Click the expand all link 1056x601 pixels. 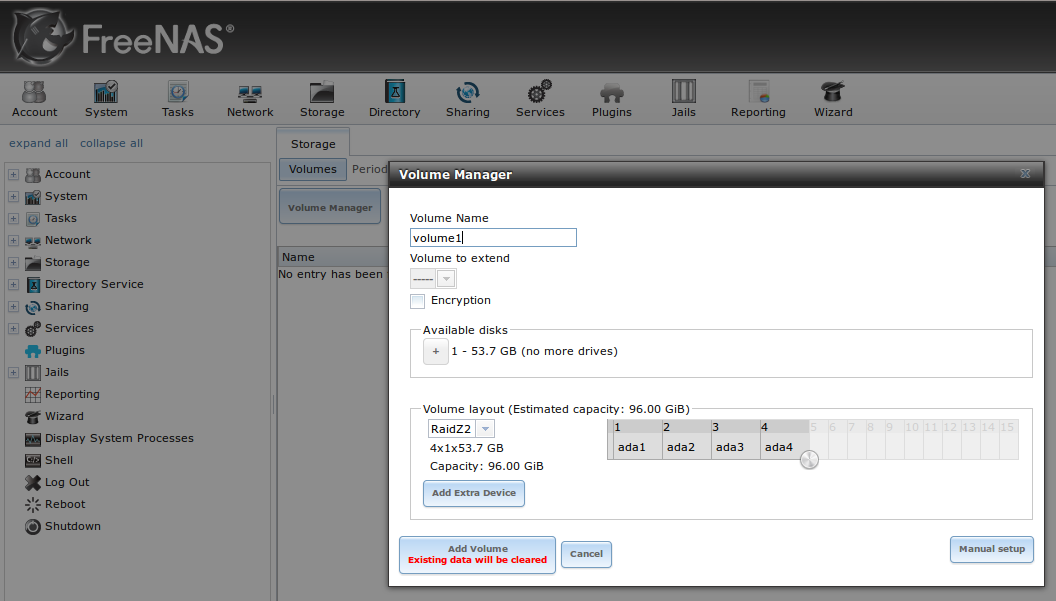pyautogui.click(x=38, y=143)
